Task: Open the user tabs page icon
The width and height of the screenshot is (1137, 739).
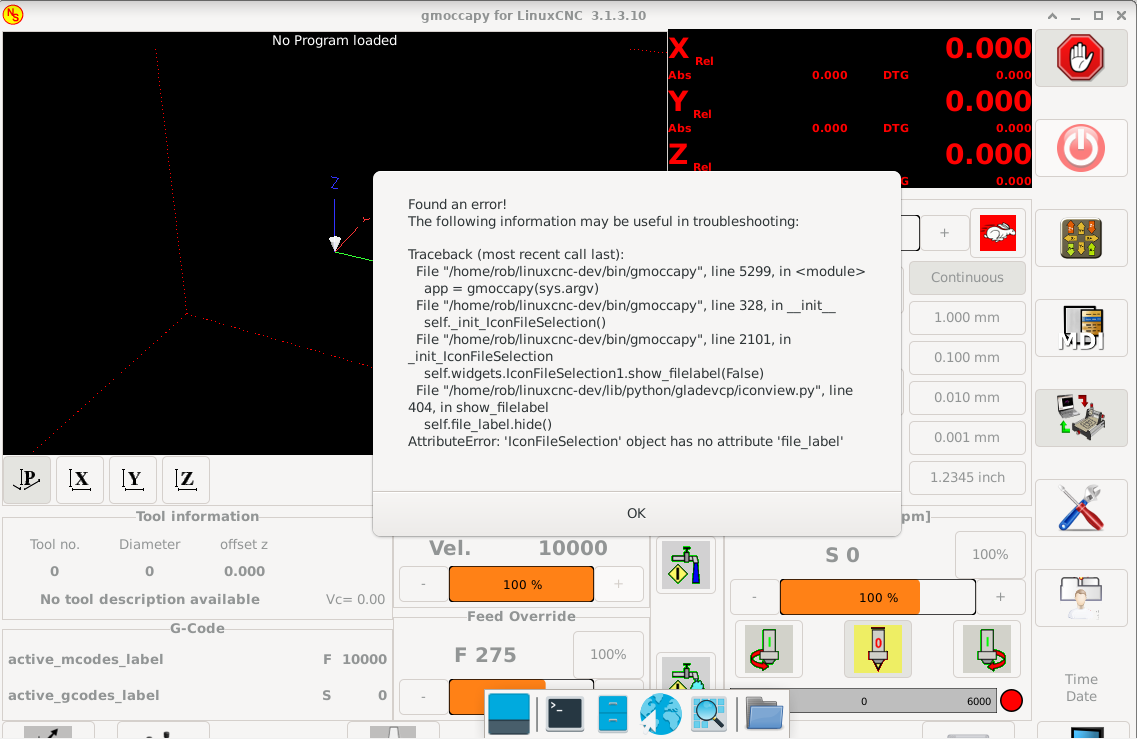Action: [1080, 598]
